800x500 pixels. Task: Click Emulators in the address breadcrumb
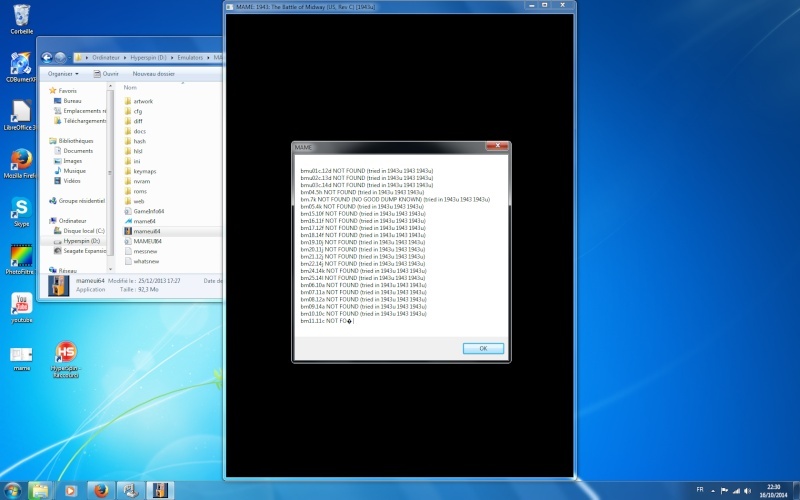(x=190, y=58)
